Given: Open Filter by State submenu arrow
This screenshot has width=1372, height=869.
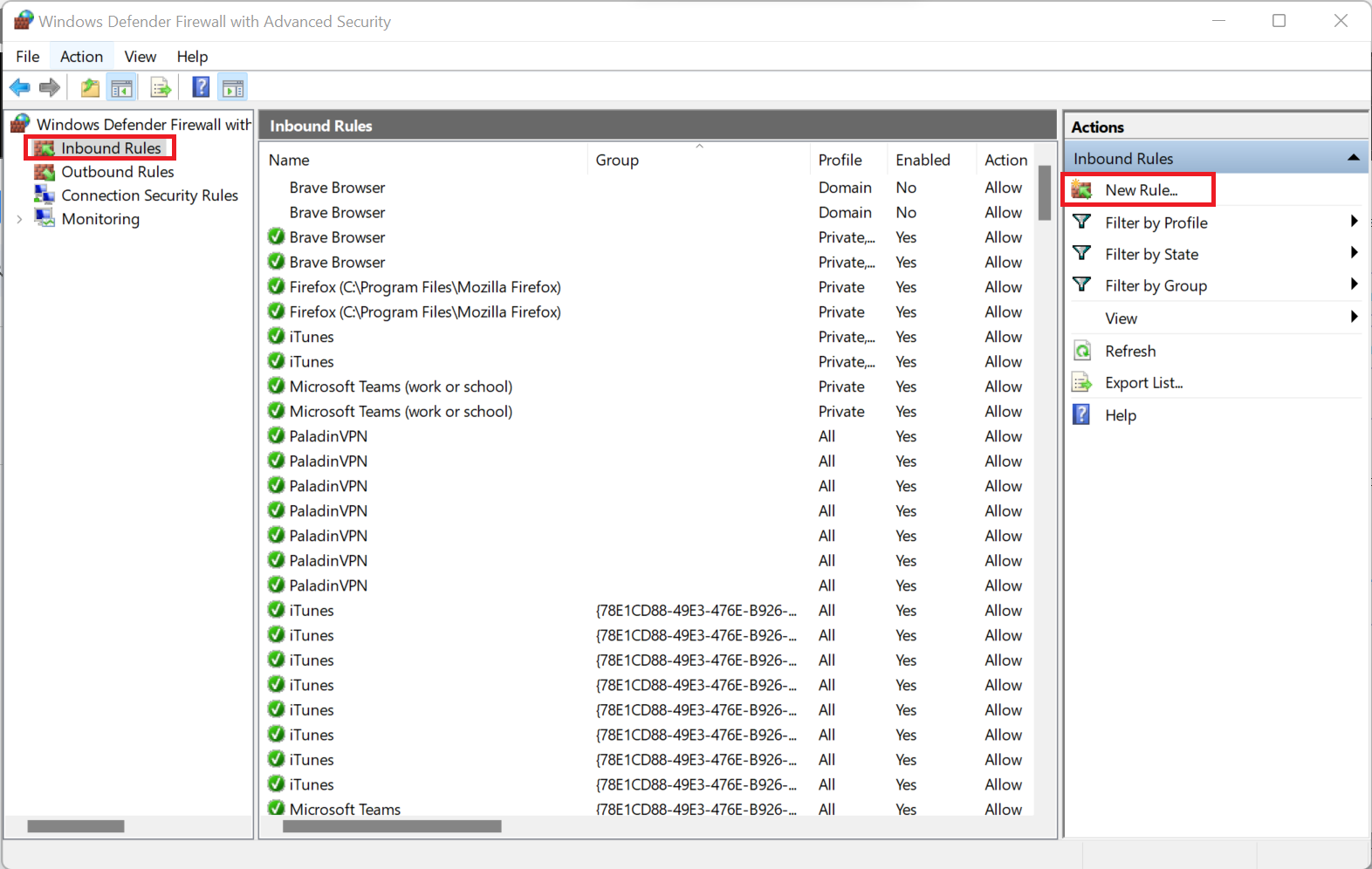Looking at the screenshot, I should tap(1354, 253).
